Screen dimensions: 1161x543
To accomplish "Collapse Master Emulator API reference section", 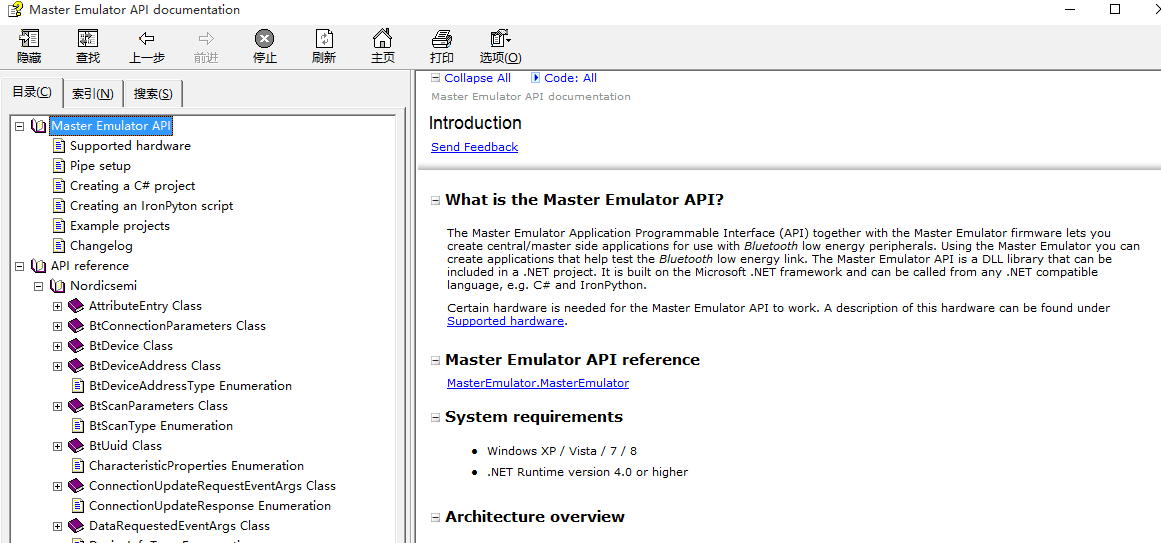I will click(435, 360).
